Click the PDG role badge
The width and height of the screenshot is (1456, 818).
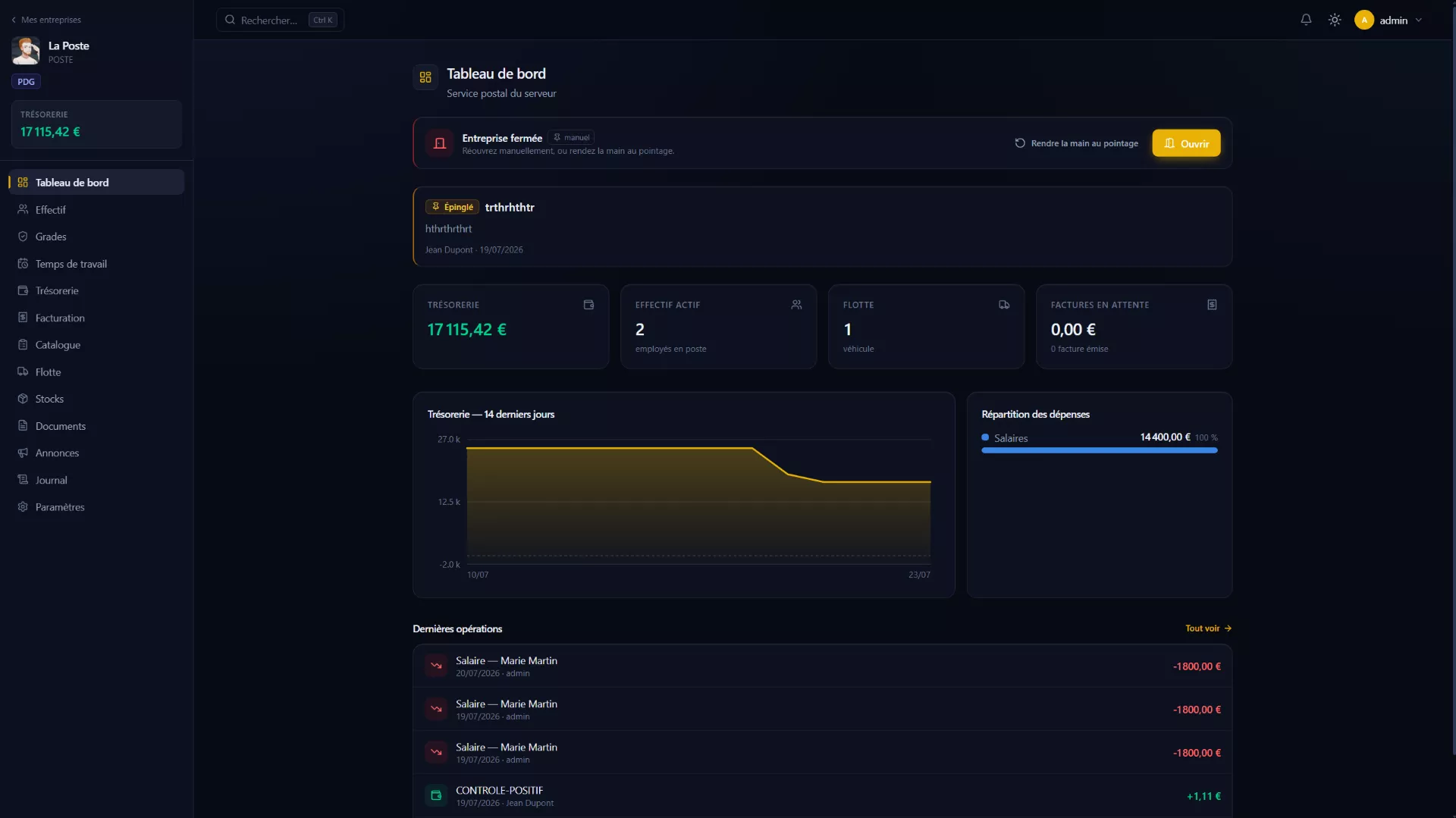click(x=26, y=82)
